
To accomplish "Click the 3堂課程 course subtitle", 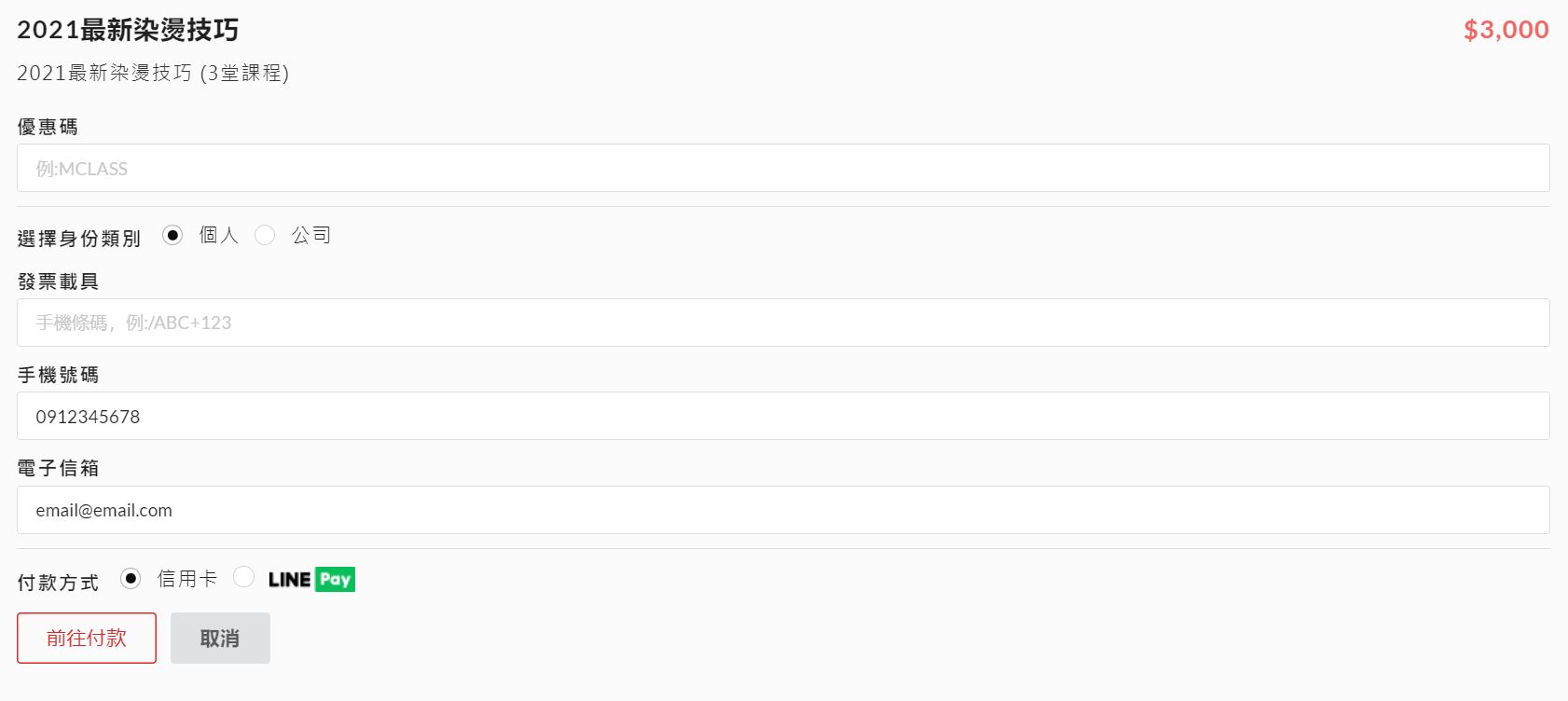I will [244, 73].
